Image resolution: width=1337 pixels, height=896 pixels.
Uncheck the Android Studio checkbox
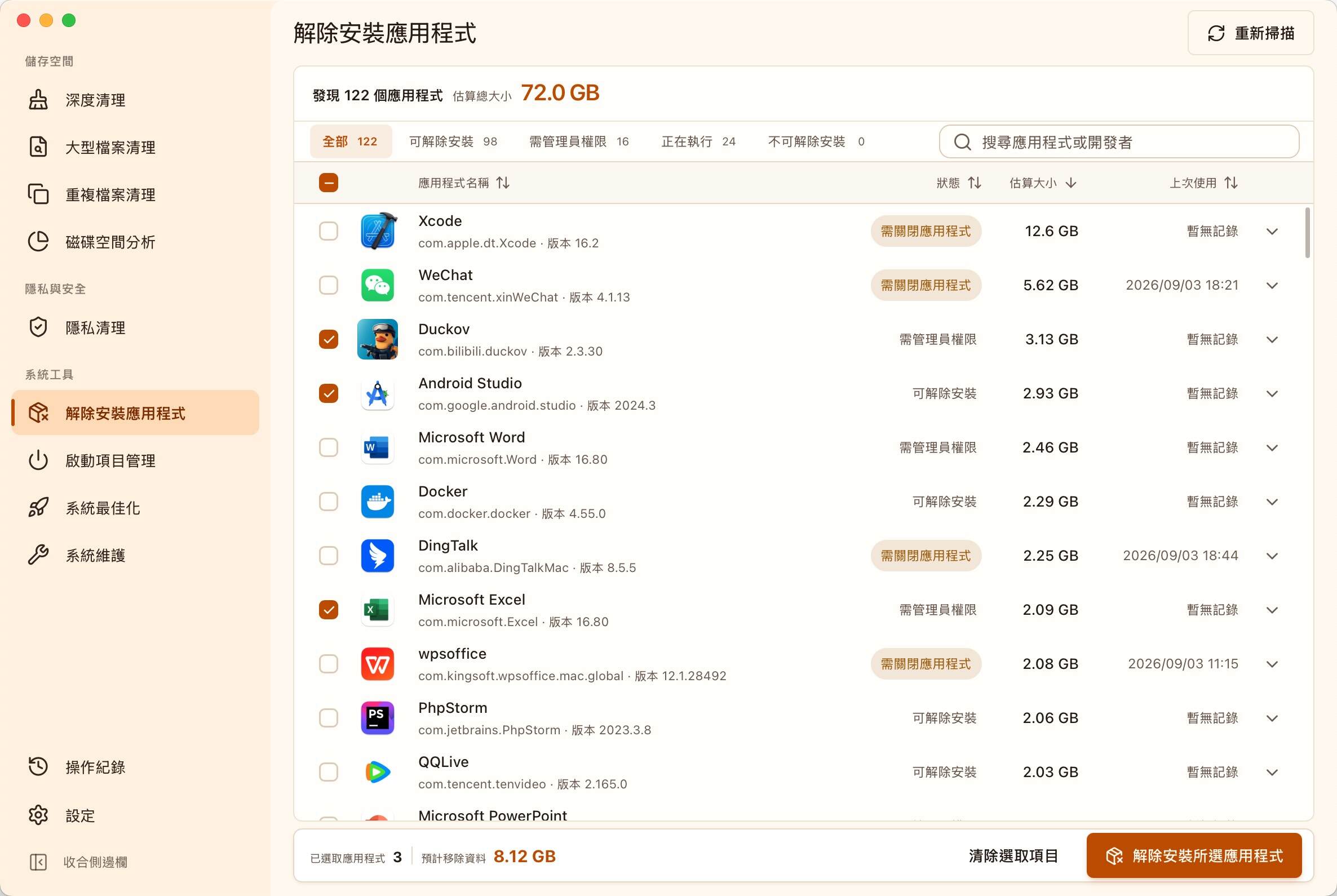tap(329, 394)
